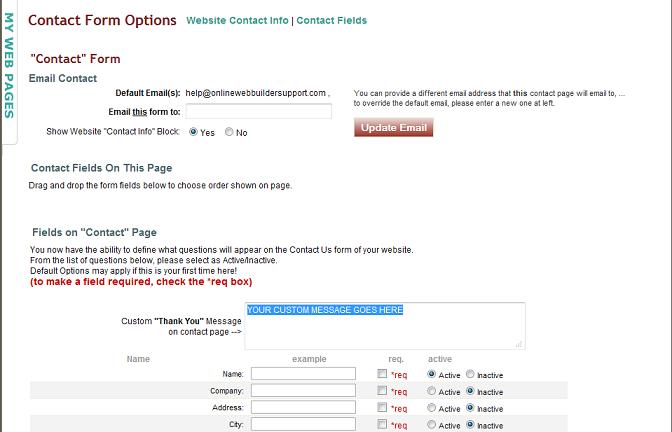672x432 pixels.
Task: Set Name field to Active
Action: pos(432,374)
